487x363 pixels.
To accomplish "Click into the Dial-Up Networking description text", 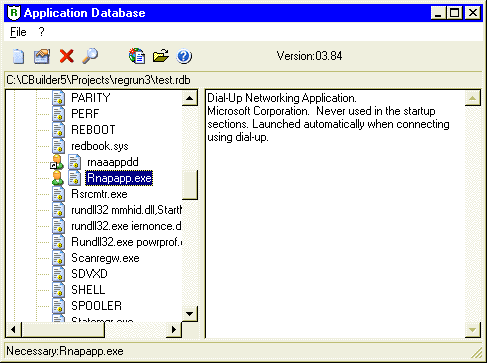I will pos(328,117).
